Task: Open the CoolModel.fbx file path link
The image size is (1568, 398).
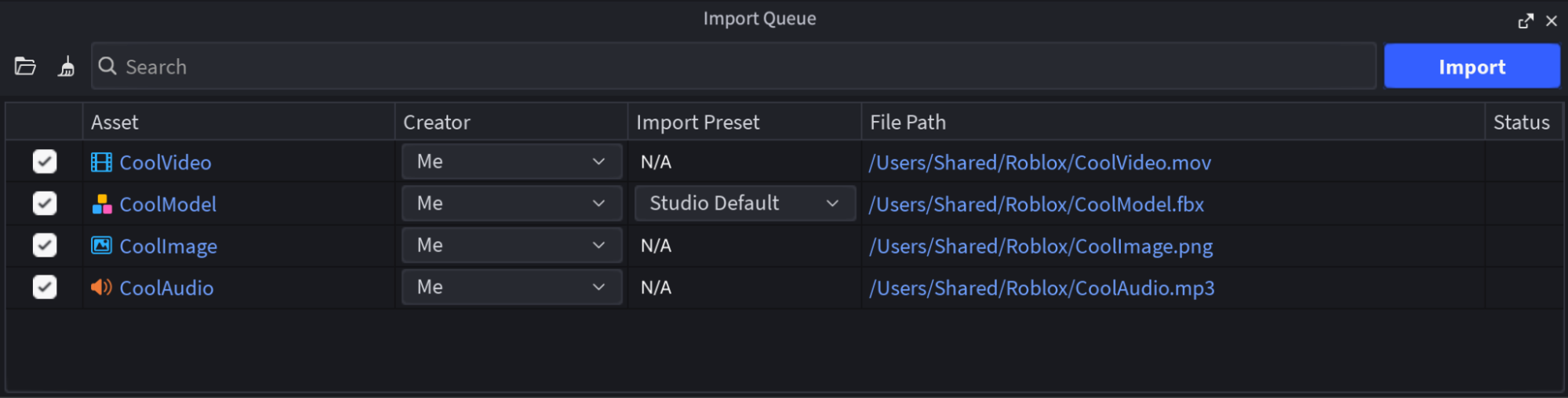Action: tap(1036, 204)
